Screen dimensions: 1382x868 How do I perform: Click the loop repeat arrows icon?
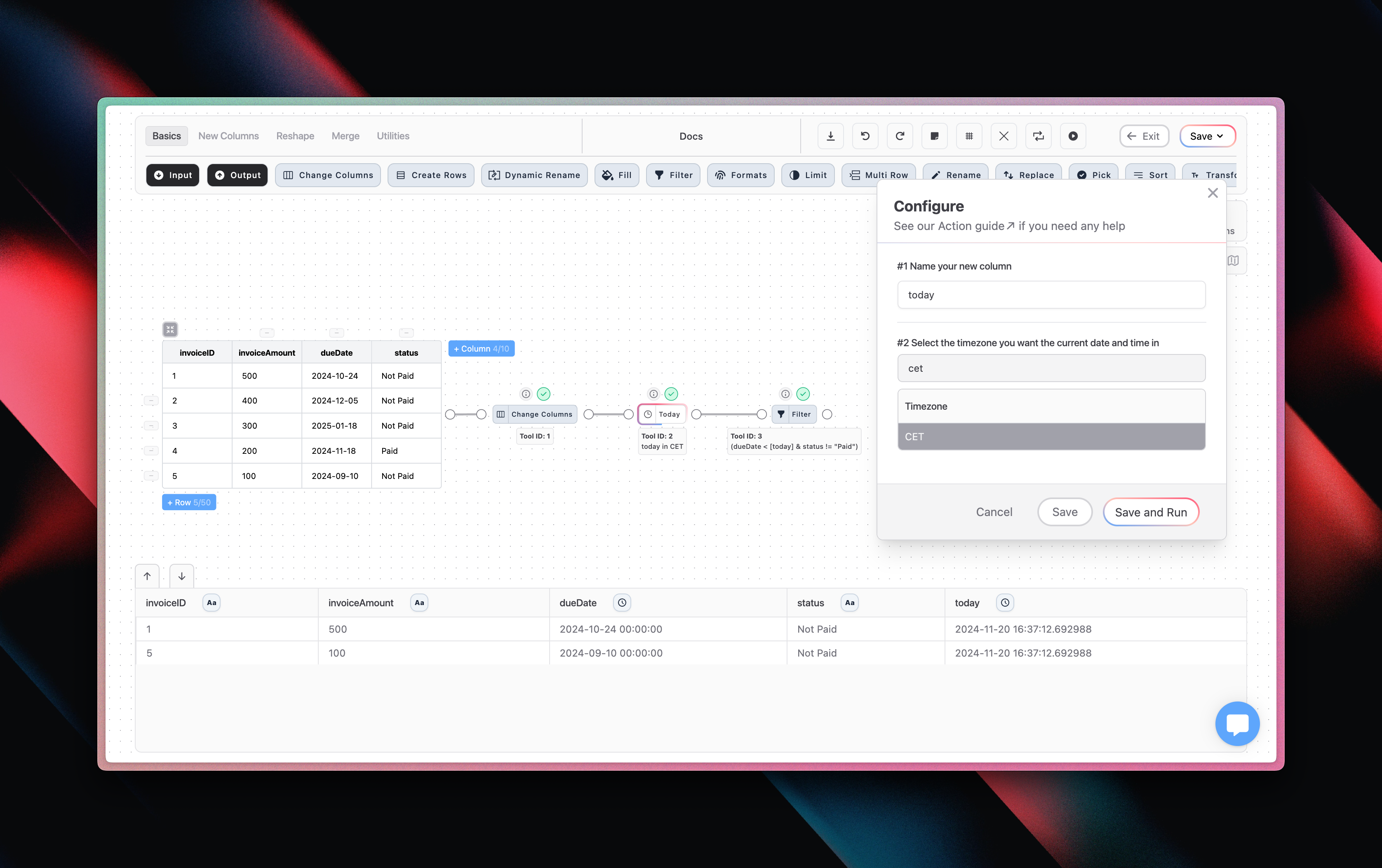[1038, 136]
